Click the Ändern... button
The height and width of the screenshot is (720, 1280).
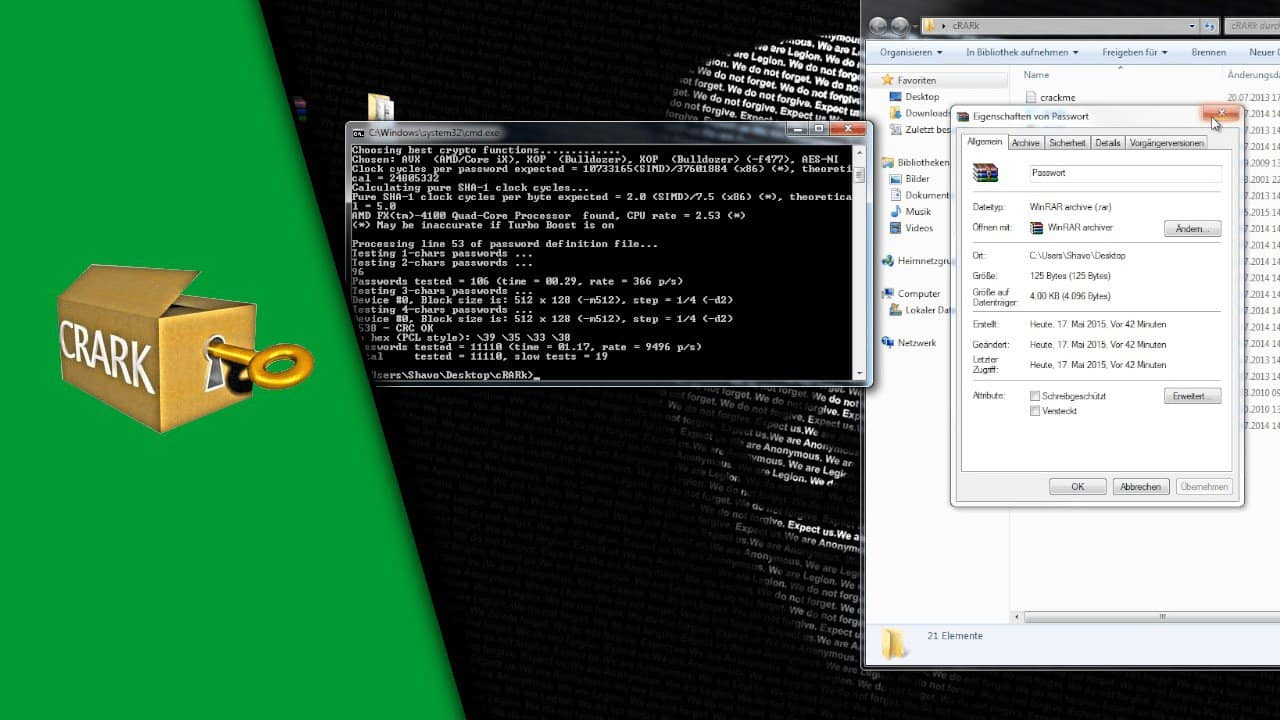coord(1192,229)
